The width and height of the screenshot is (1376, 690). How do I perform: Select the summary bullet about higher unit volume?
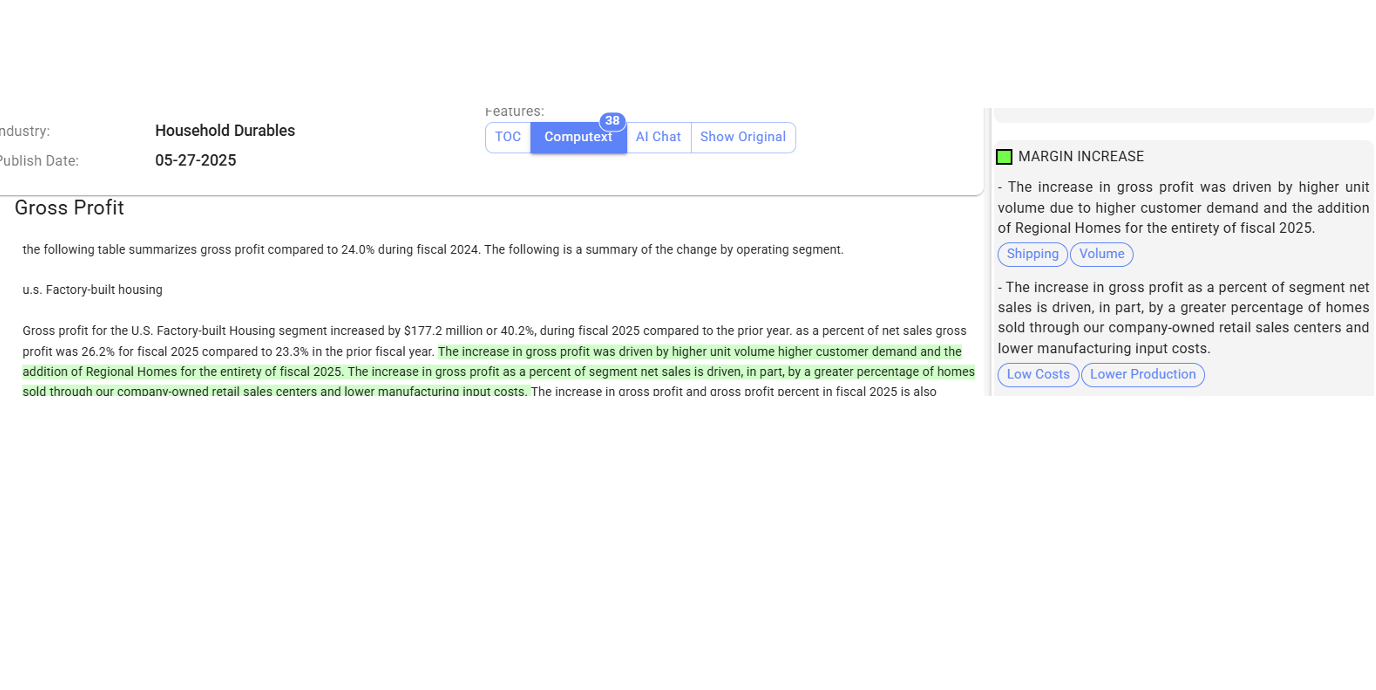click(x=1183, y=208)
